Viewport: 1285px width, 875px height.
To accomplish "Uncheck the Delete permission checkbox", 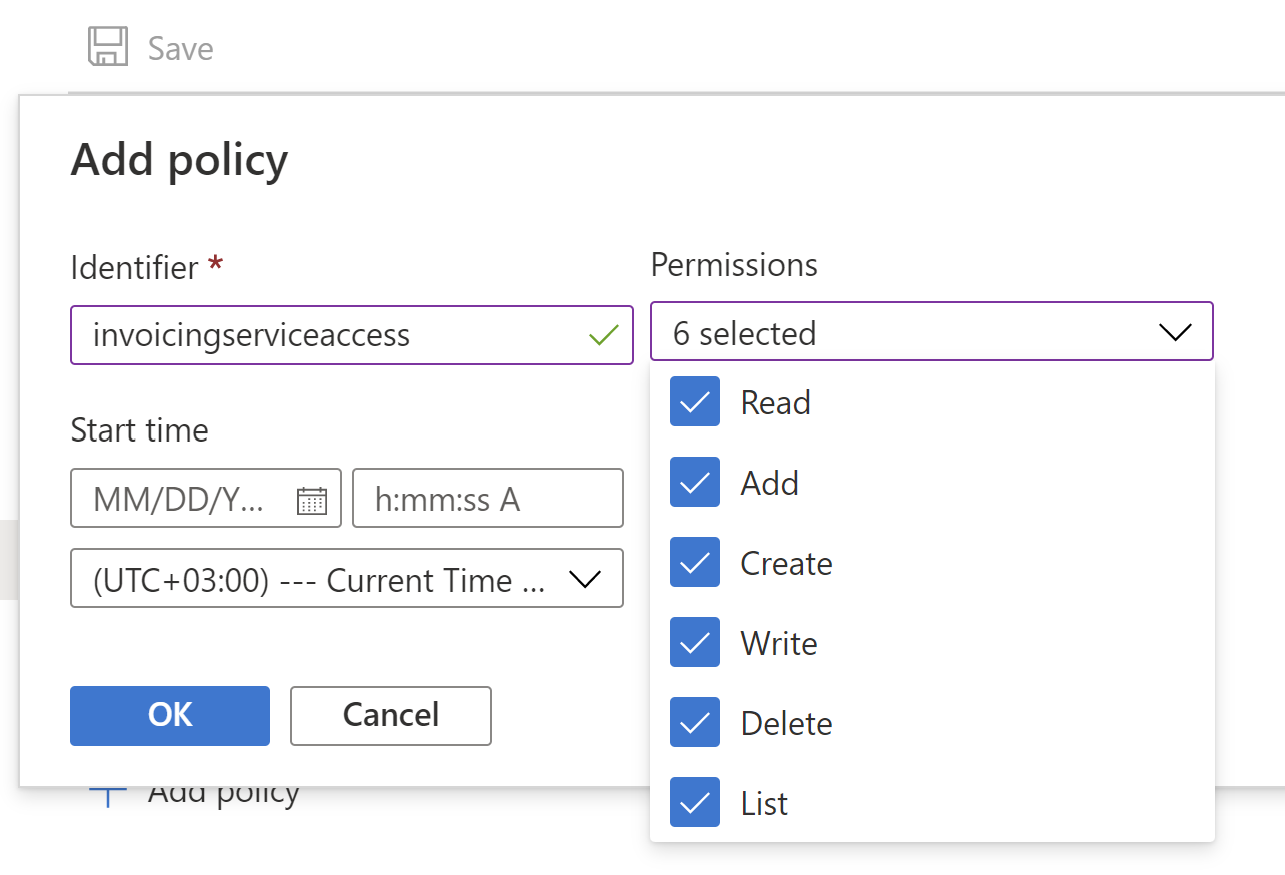I will tap(695, 723).
